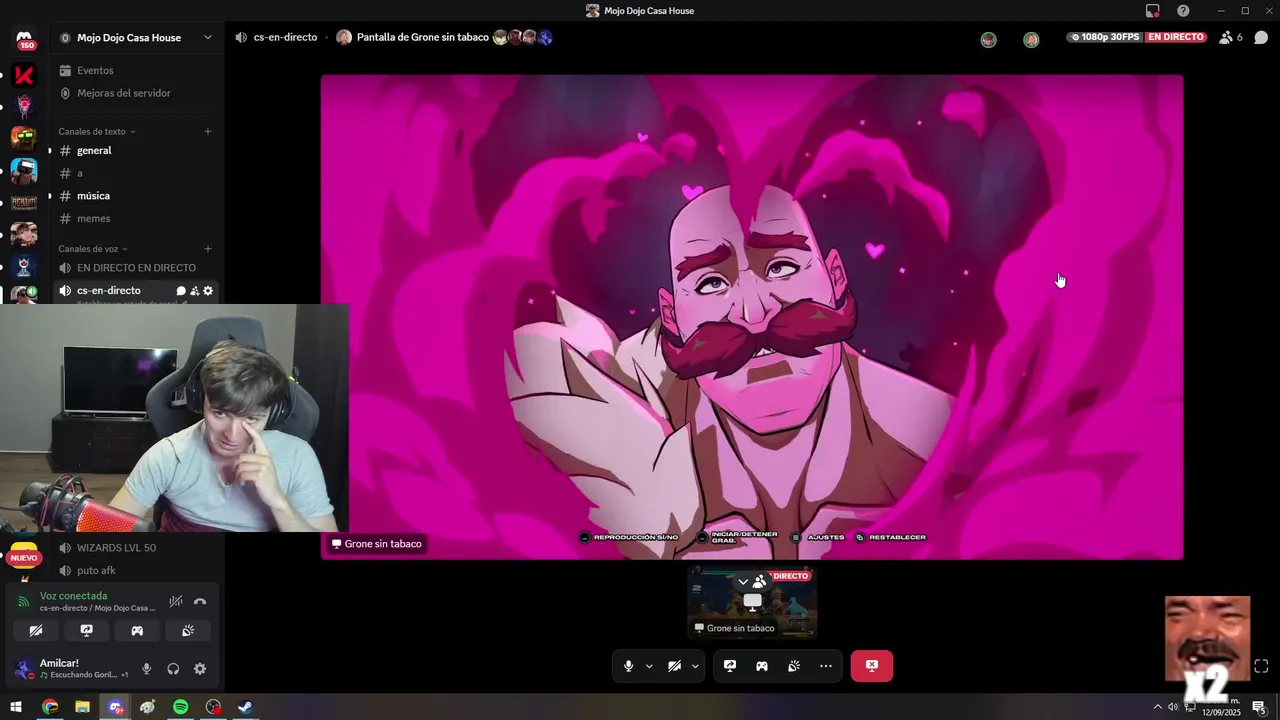Open volume control in system tray
The height and width of the screenshot is (720, 1280).
coord(1173,707)
